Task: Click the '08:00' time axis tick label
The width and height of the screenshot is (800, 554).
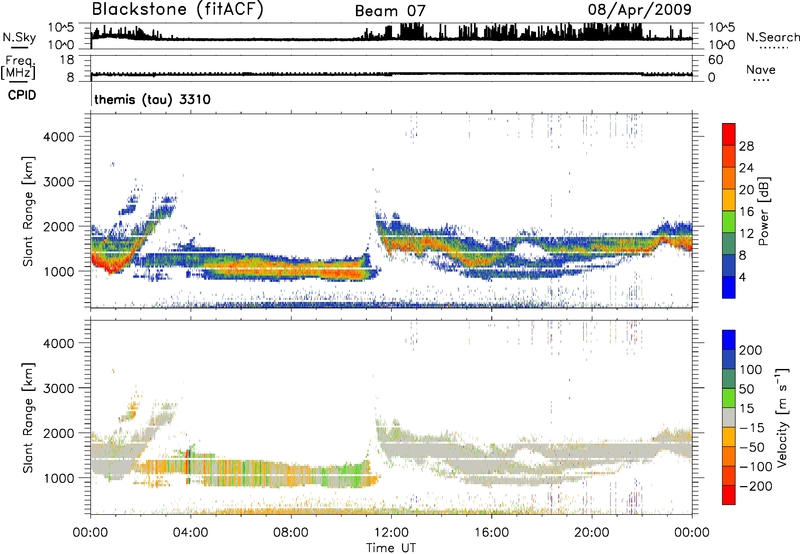Action: pyautogui.click(x=291, y=533)
